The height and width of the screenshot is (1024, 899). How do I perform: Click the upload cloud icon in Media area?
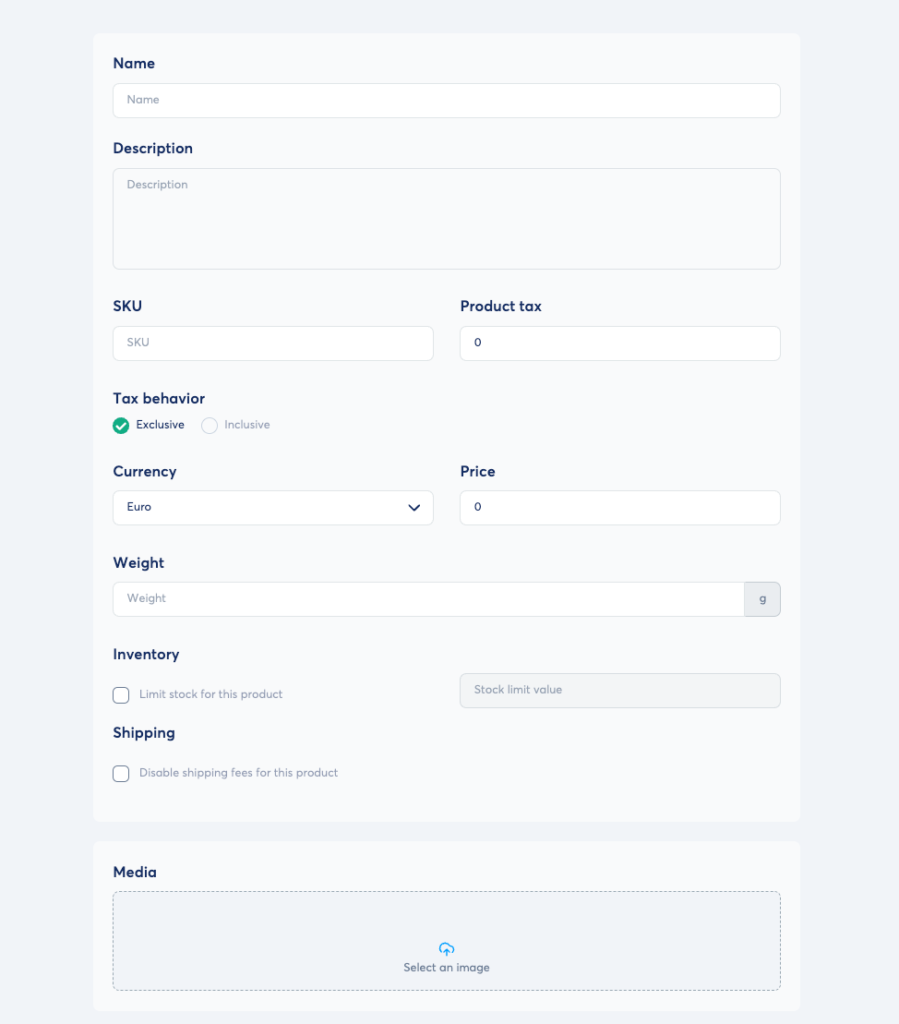446,947
